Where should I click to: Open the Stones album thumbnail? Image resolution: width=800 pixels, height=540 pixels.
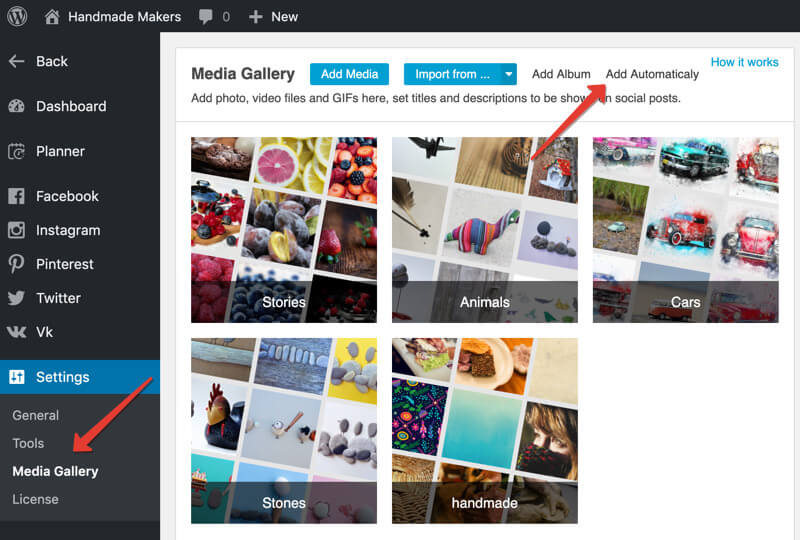284,431
